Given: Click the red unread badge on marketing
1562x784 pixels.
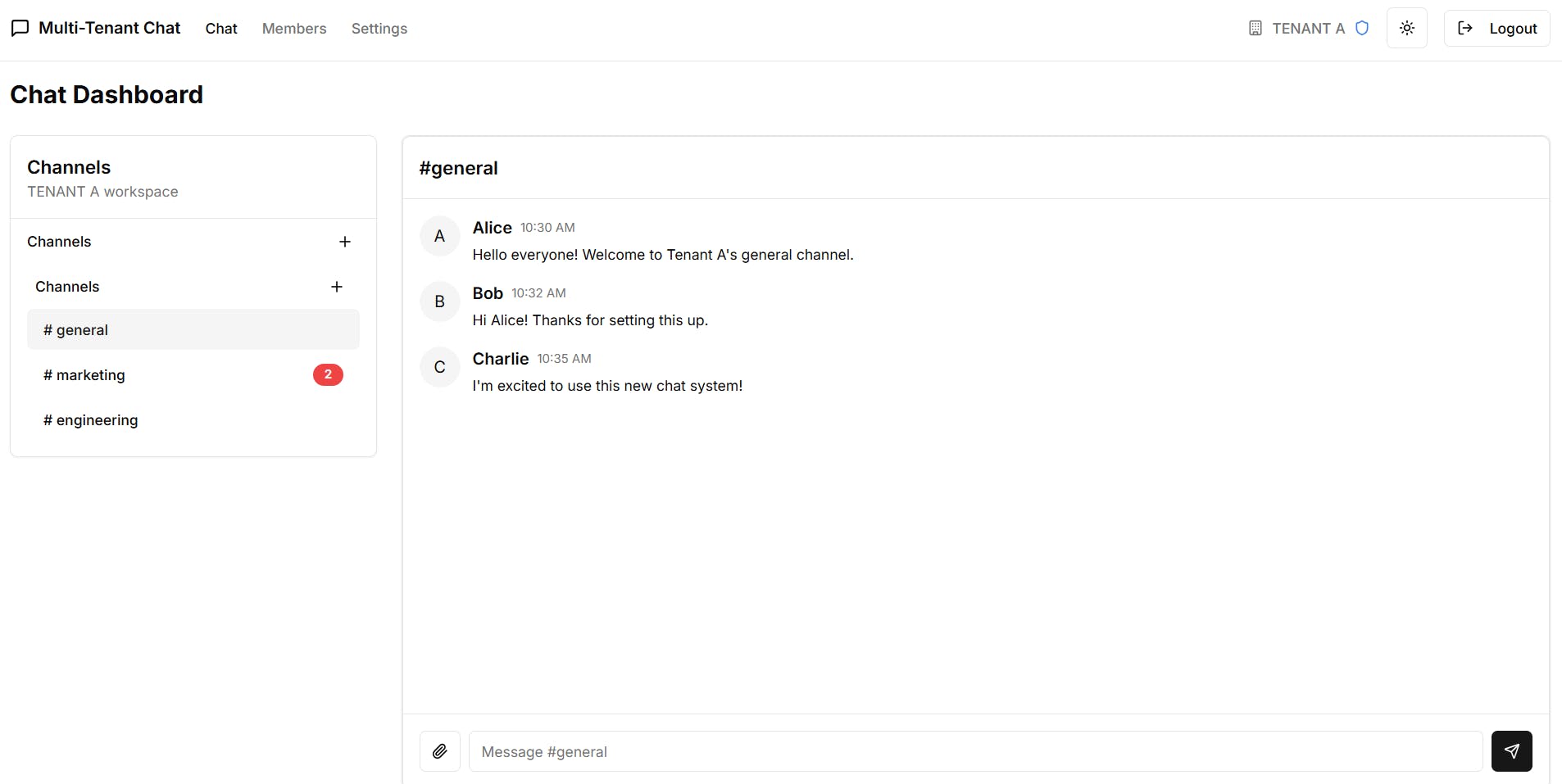Looking at the screenshot, I should point(328,374).
